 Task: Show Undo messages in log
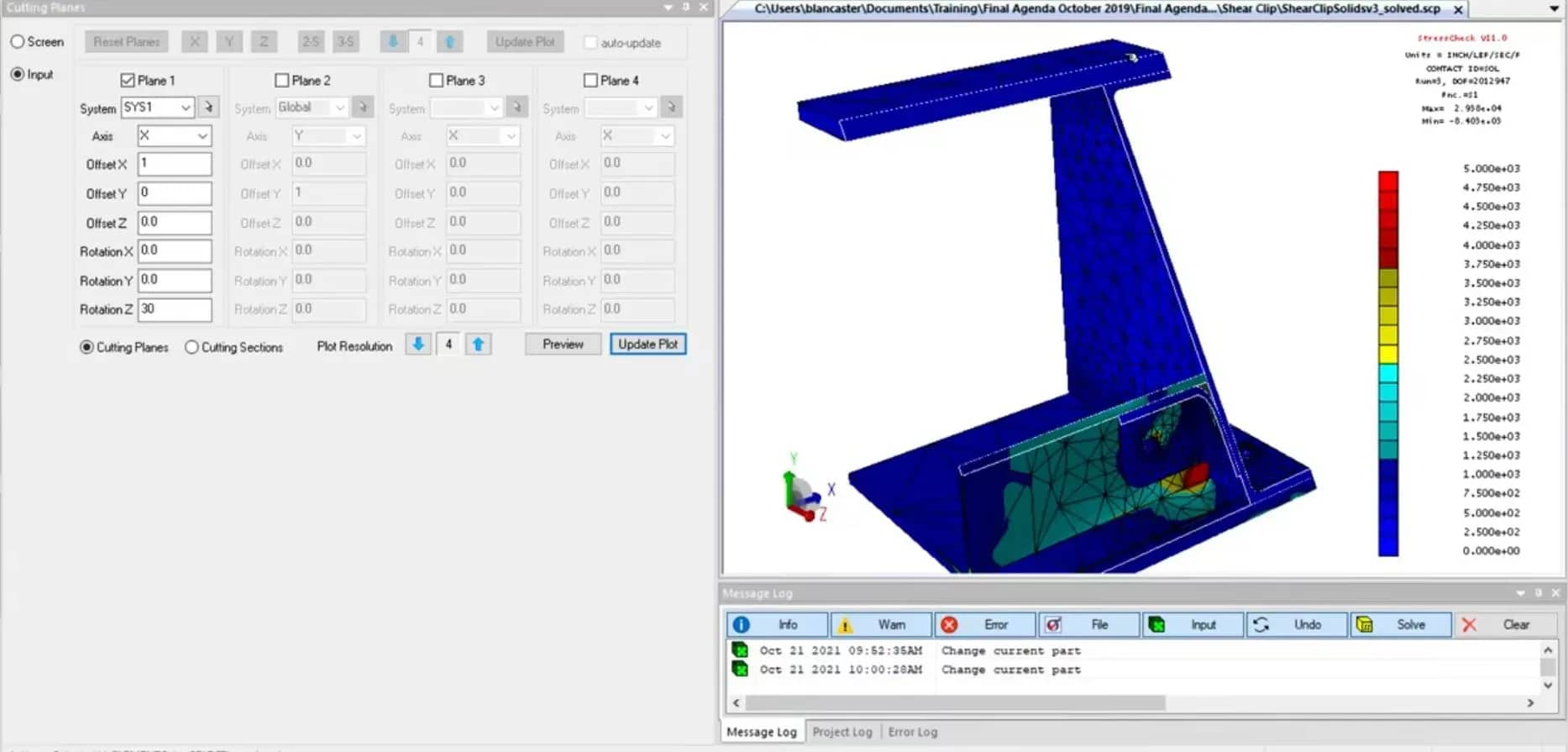[1297, 624]
